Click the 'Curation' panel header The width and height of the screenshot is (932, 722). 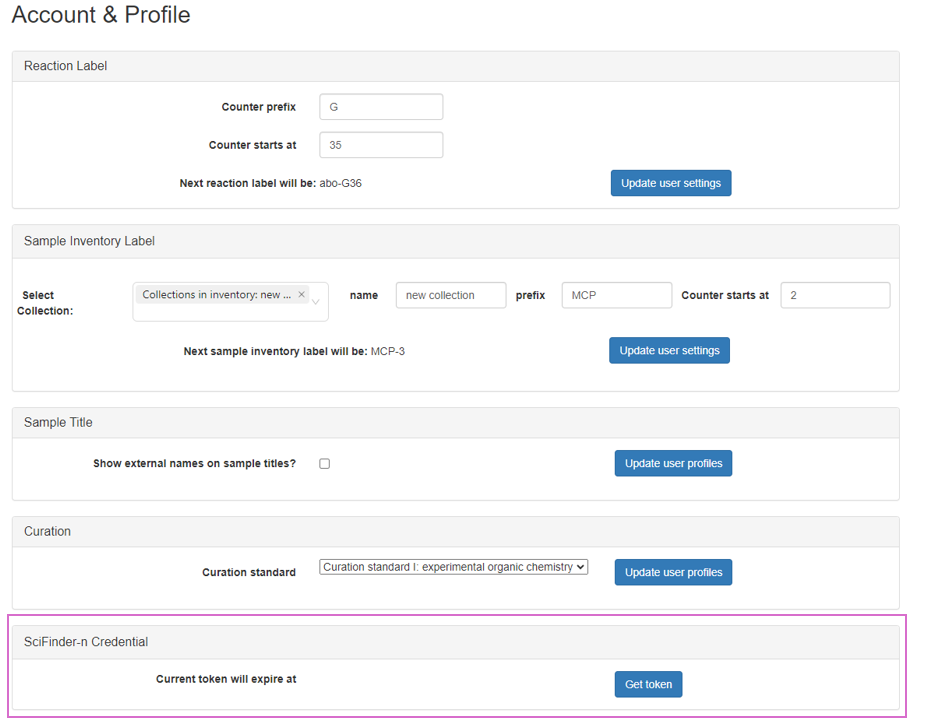(x=47, y=531)
